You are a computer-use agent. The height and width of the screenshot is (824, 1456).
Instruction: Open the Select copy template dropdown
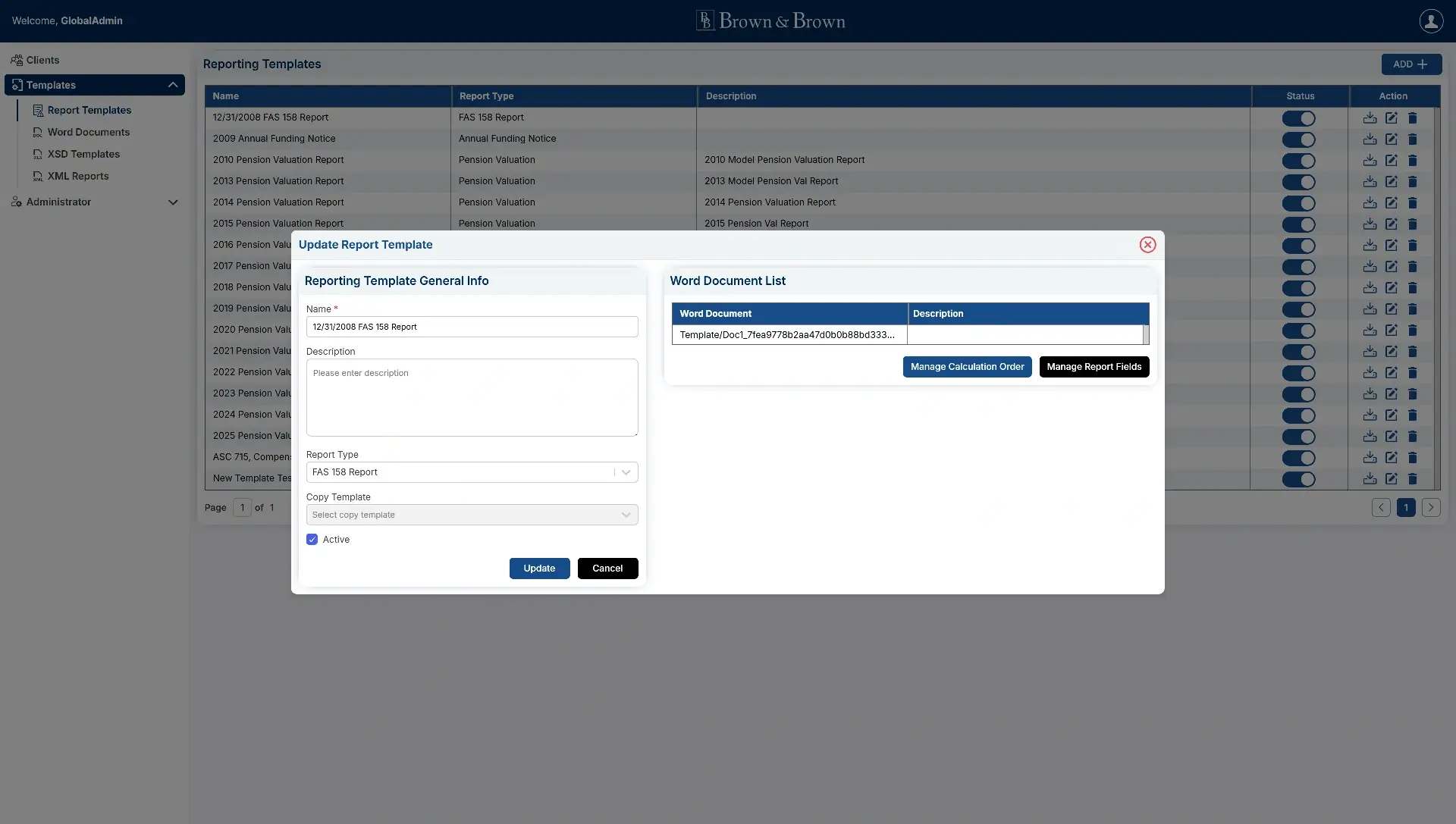coord(472,514)
